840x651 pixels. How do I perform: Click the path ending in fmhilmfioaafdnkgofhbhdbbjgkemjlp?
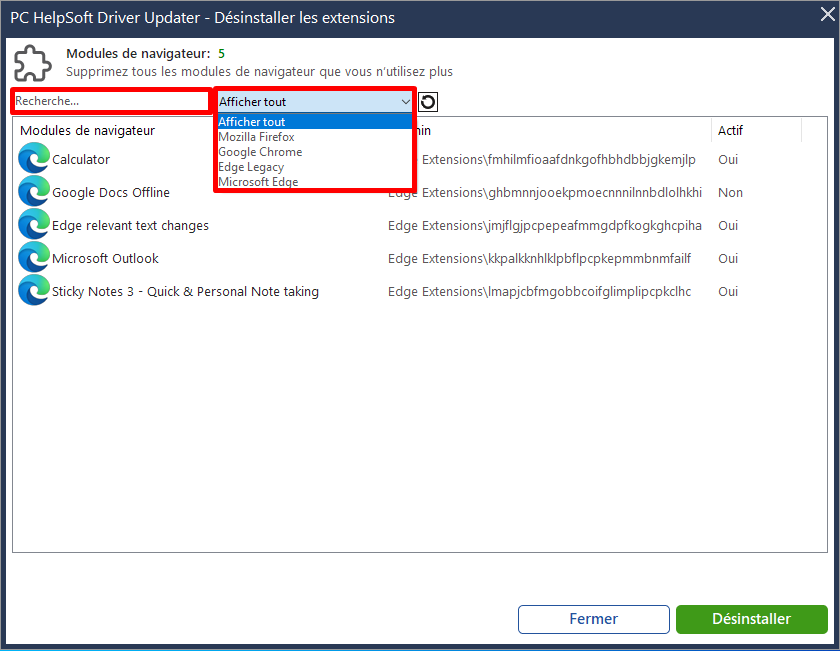(x=559, y=160)
